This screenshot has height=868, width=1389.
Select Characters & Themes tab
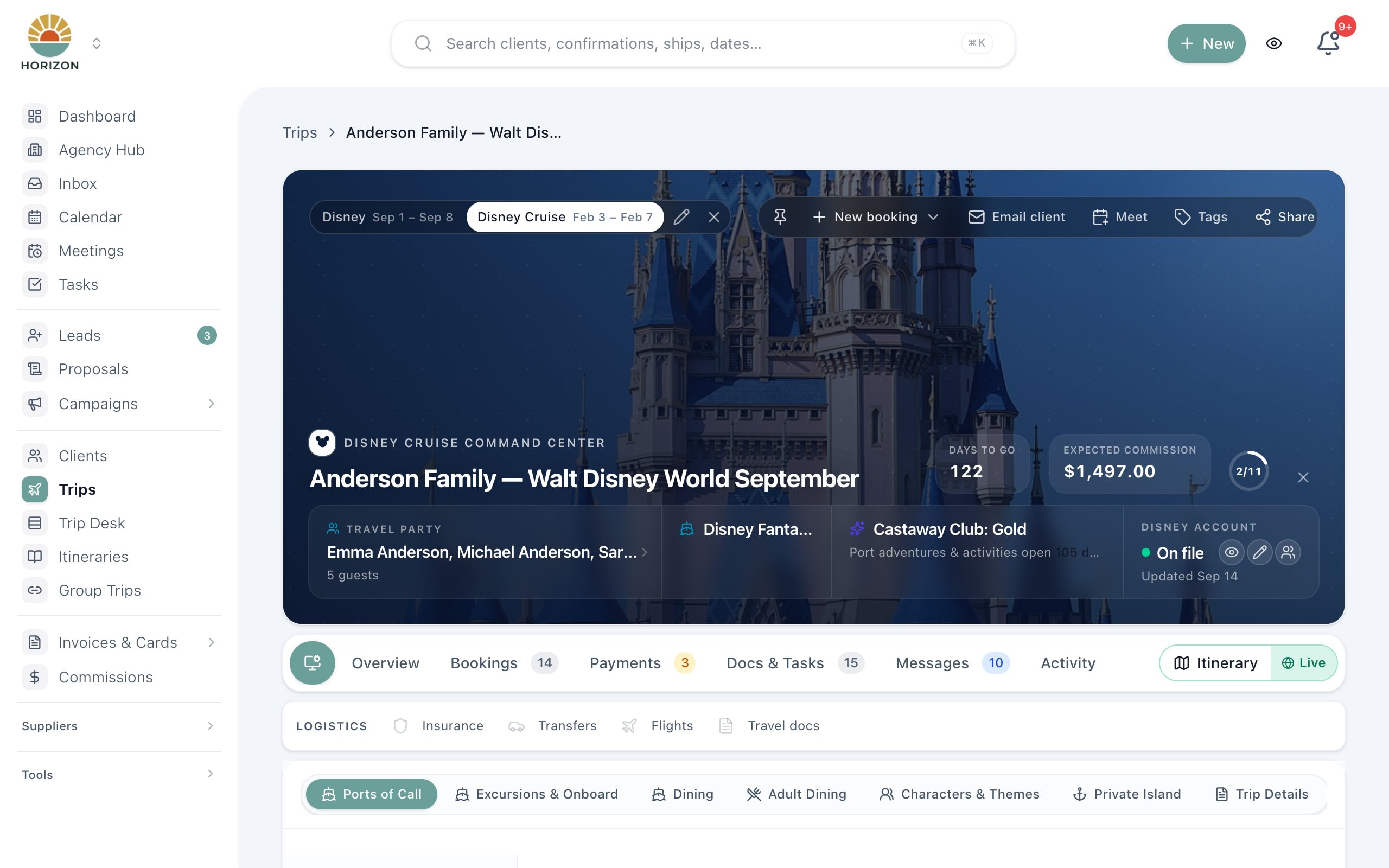pos(959,794)
